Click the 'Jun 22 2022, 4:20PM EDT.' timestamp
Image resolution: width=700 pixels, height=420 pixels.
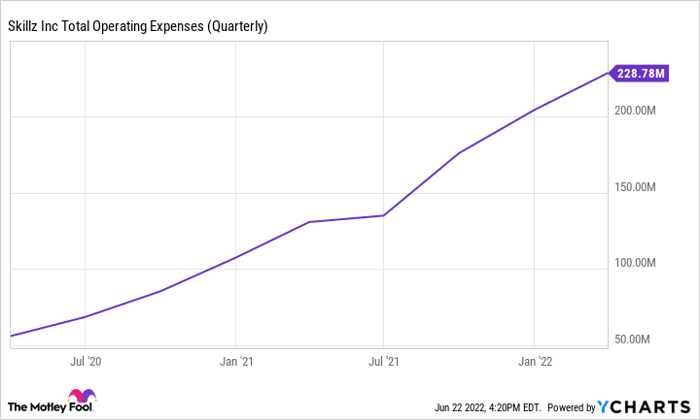click(x=488, y=408)
